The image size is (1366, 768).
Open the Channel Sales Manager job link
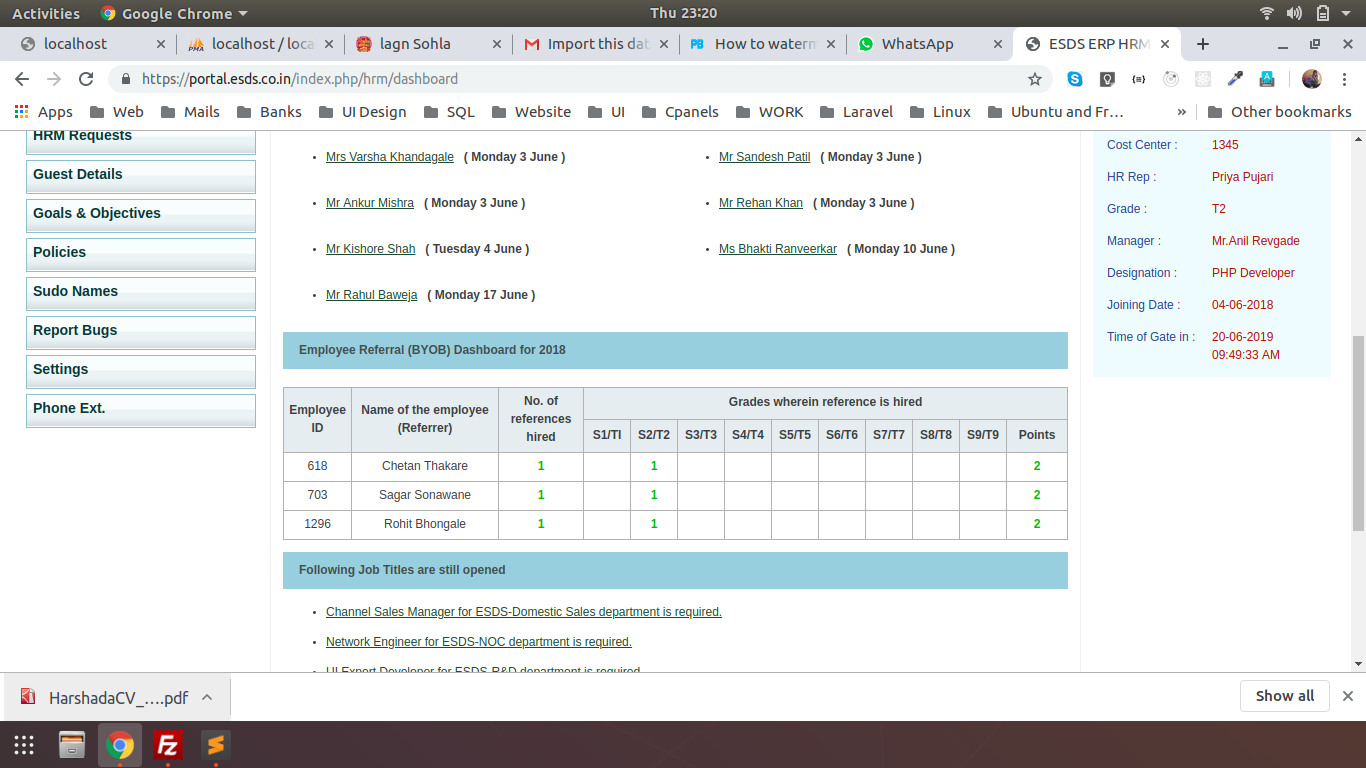523,612
